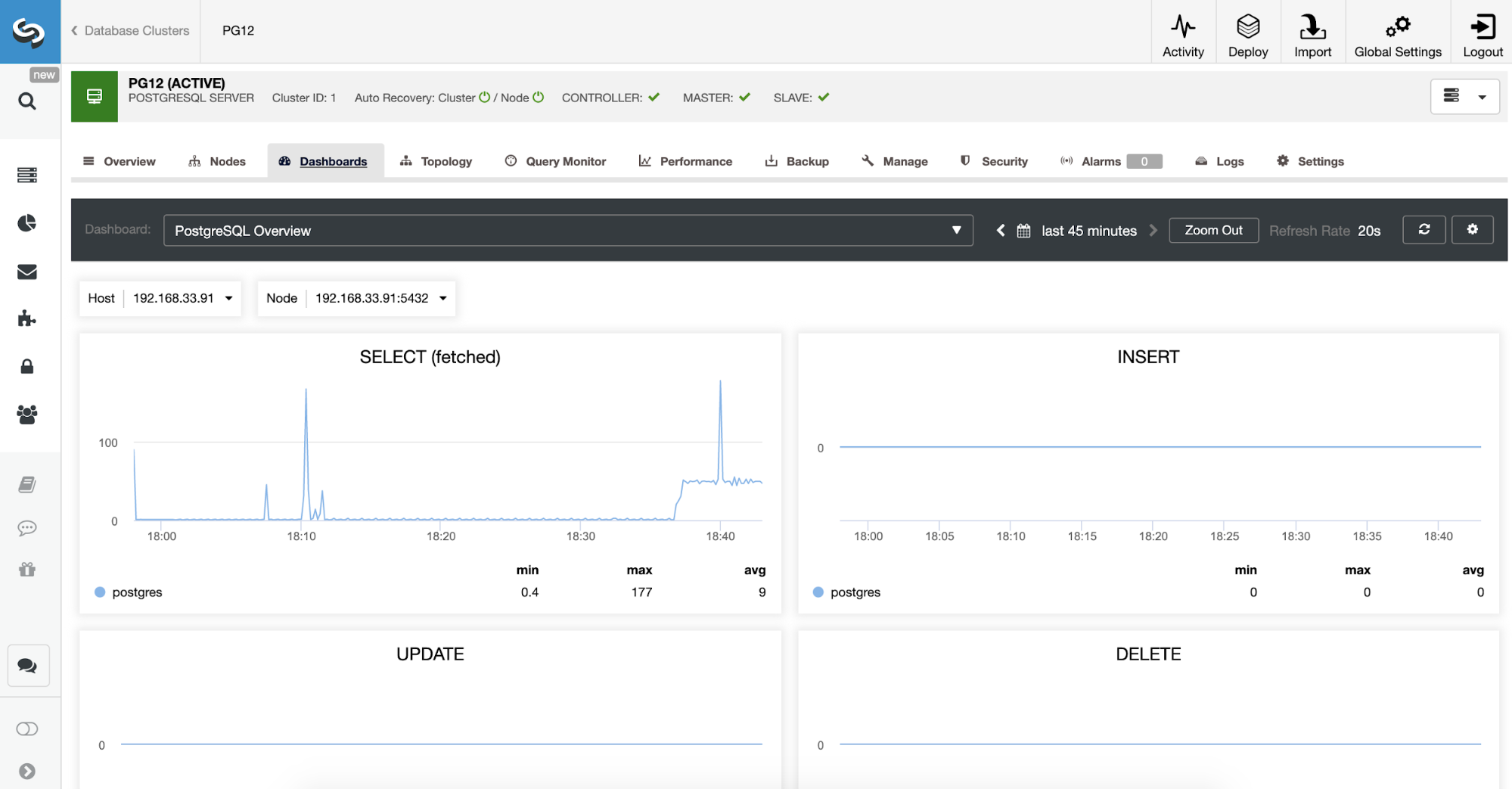The width and height of the screenshot is (1512, 789).
Task: Open the padlock key management icon
Action: (x=27, y=366)
